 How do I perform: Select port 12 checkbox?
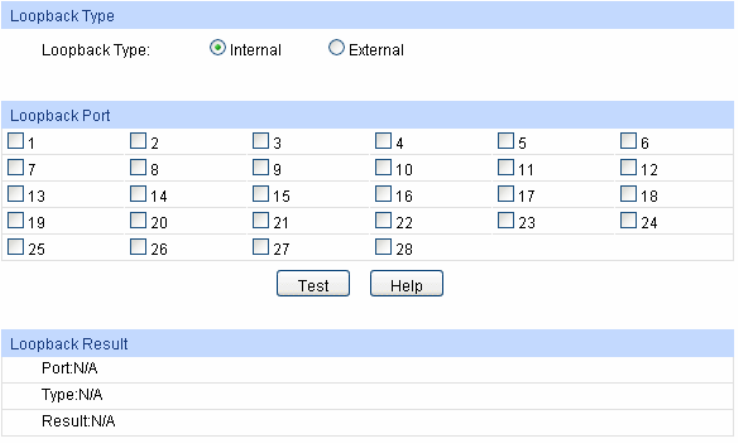pos(629,168)
